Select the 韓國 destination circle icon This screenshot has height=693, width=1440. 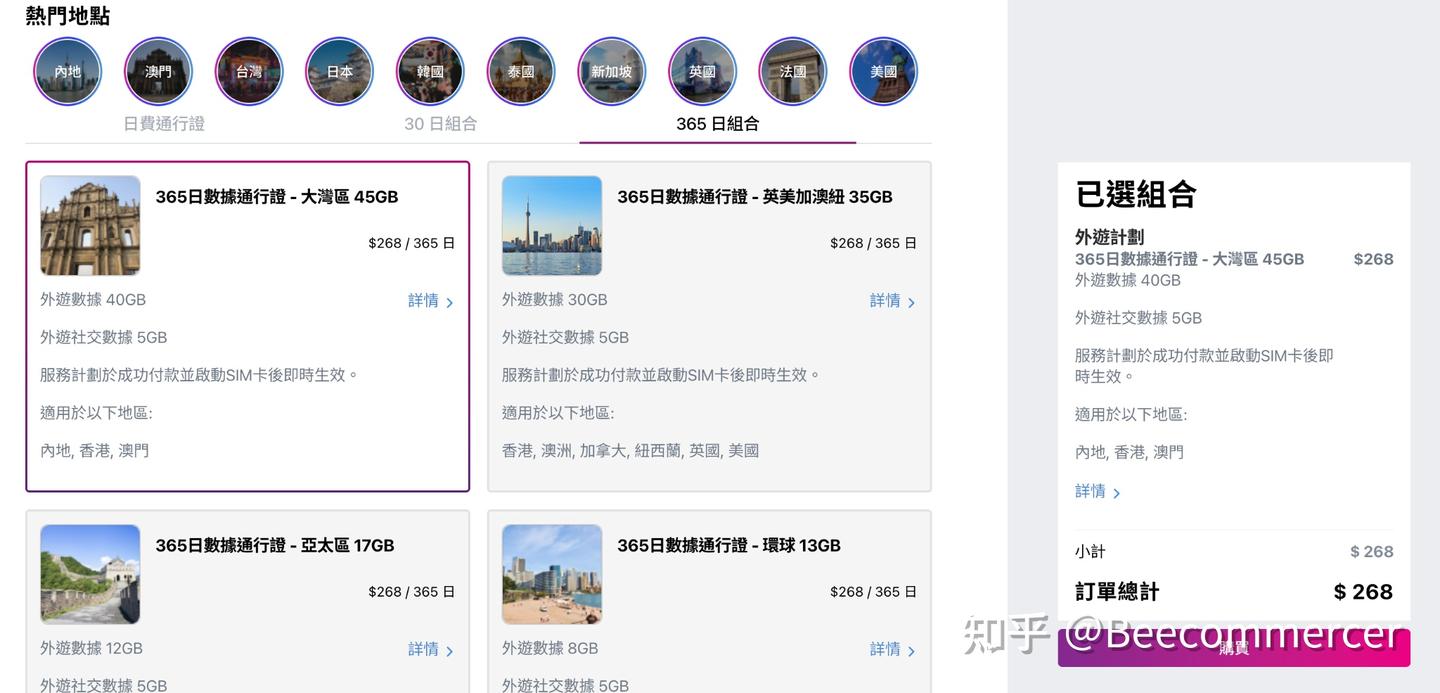click(430, 72)
